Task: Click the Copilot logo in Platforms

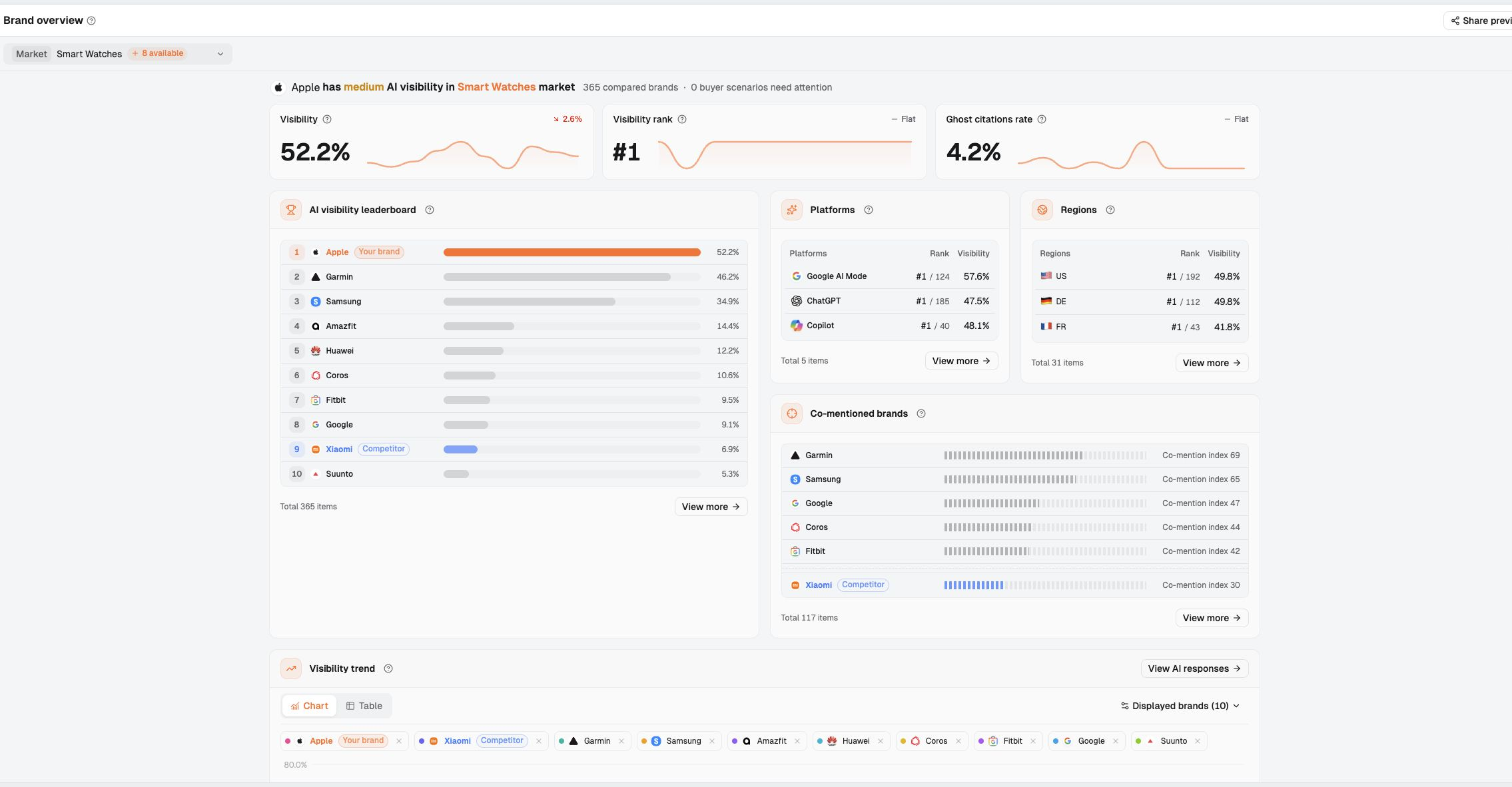Action: pyautogui.click(x=796, y=326)
